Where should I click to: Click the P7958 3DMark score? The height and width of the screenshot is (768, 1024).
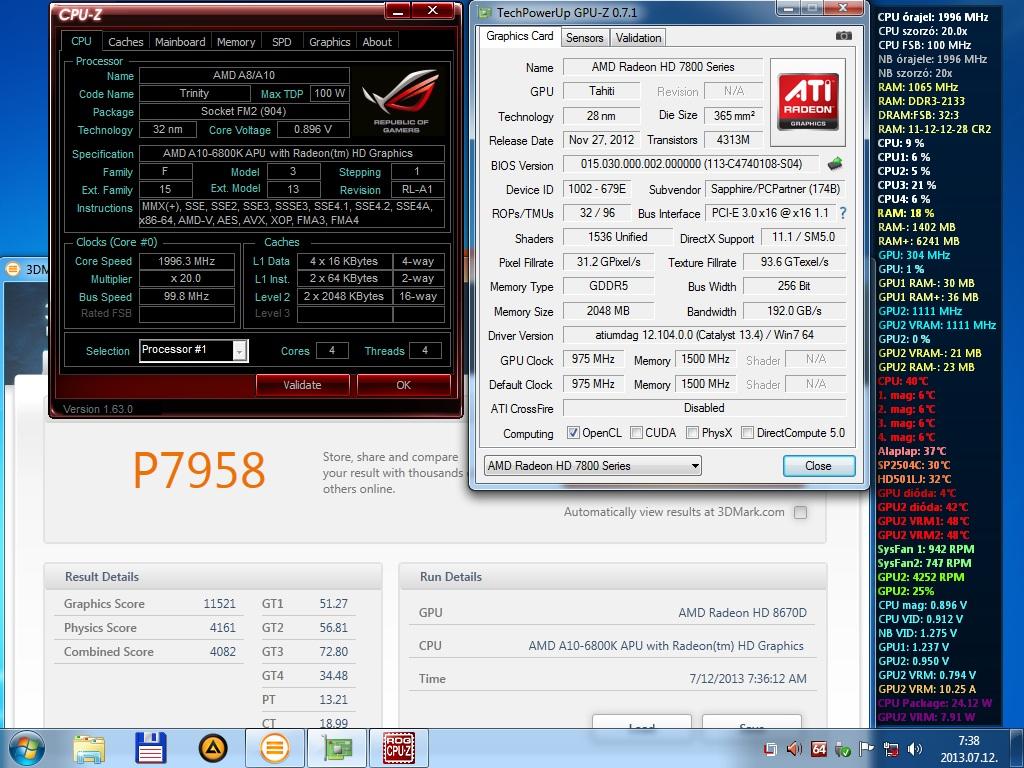[199, 470]
